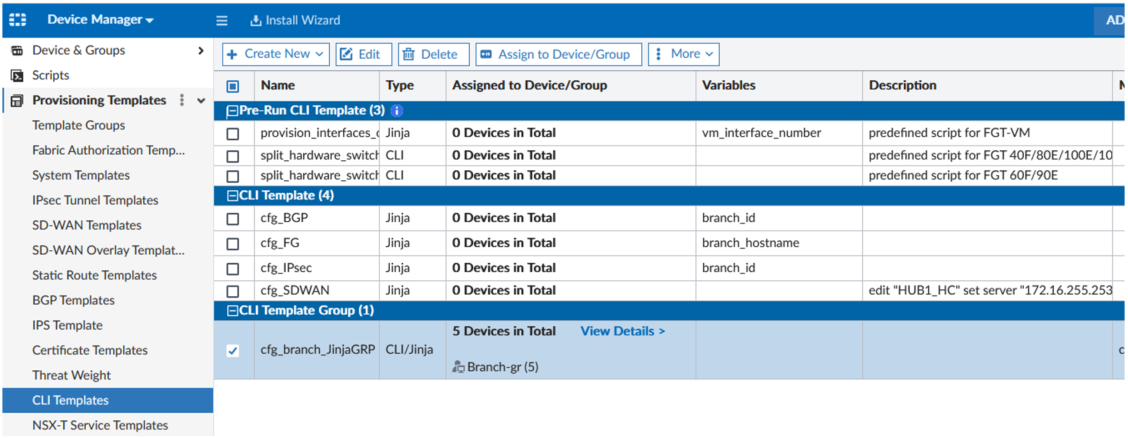The width and height of the screenshot is (1128, 438).
Task: Click the Install Wizard icon
Action: coord(256,20)
